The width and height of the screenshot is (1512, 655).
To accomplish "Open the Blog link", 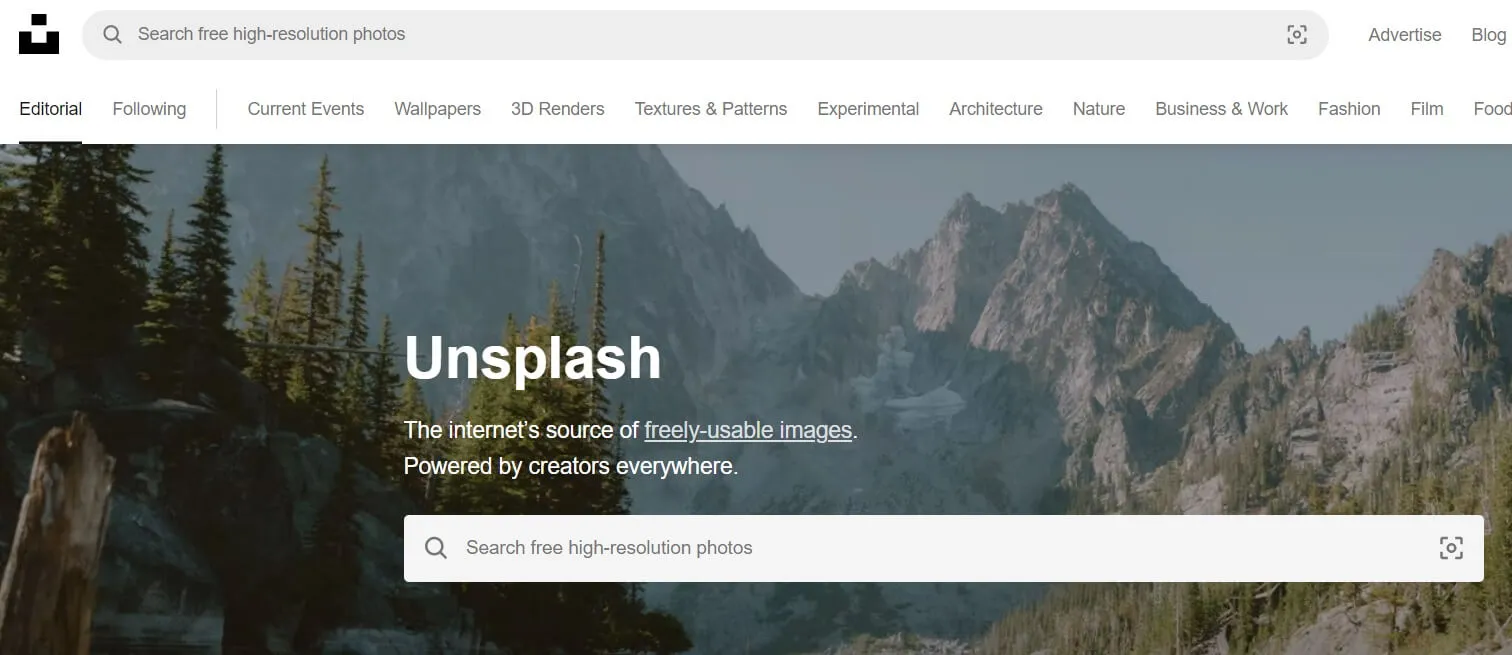I will [1488, 35].
